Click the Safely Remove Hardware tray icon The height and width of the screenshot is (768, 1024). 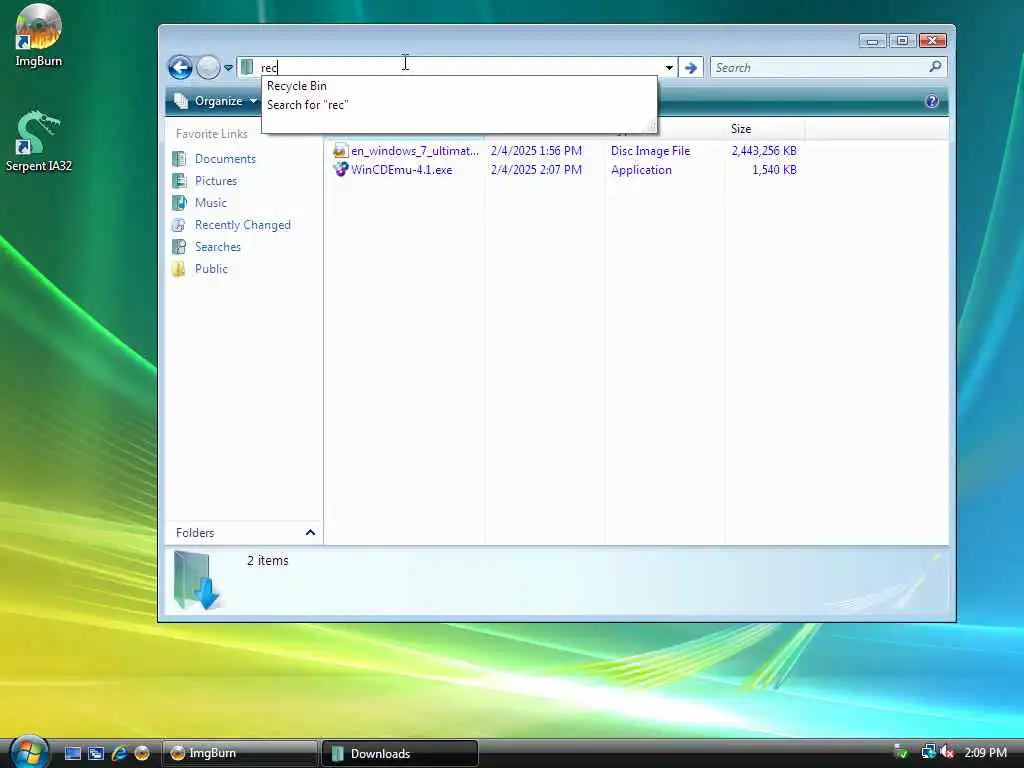tap(901, 753)
